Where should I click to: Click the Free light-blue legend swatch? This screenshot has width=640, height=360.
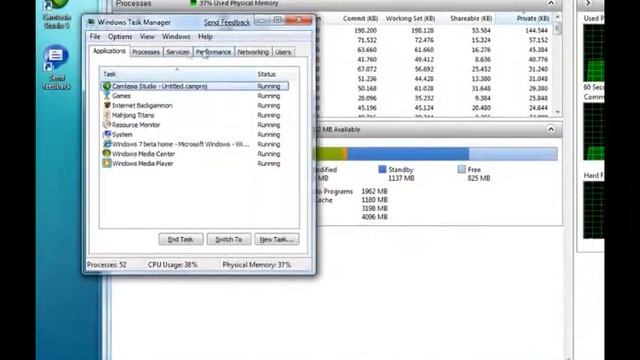pyautogui.click(x=462, y=169)
